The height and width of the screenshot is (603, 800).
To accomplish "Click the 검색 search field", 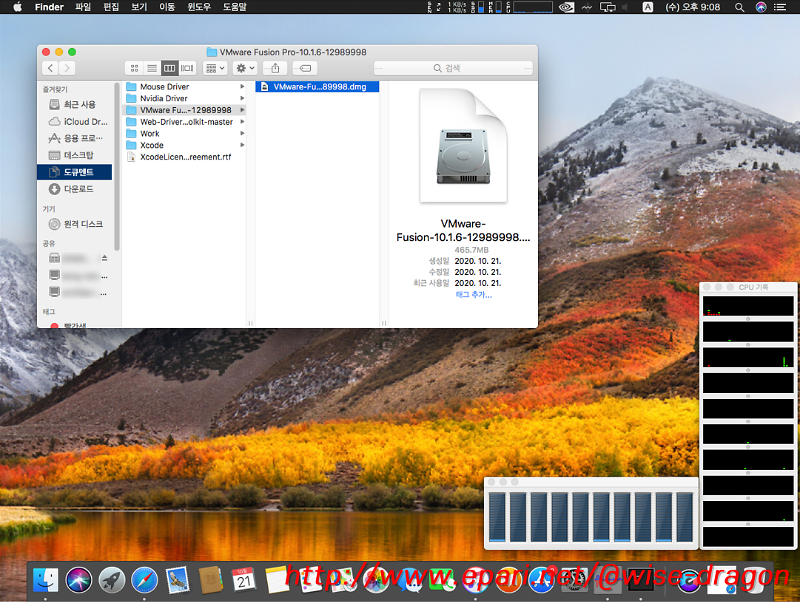I will [453, 68].
